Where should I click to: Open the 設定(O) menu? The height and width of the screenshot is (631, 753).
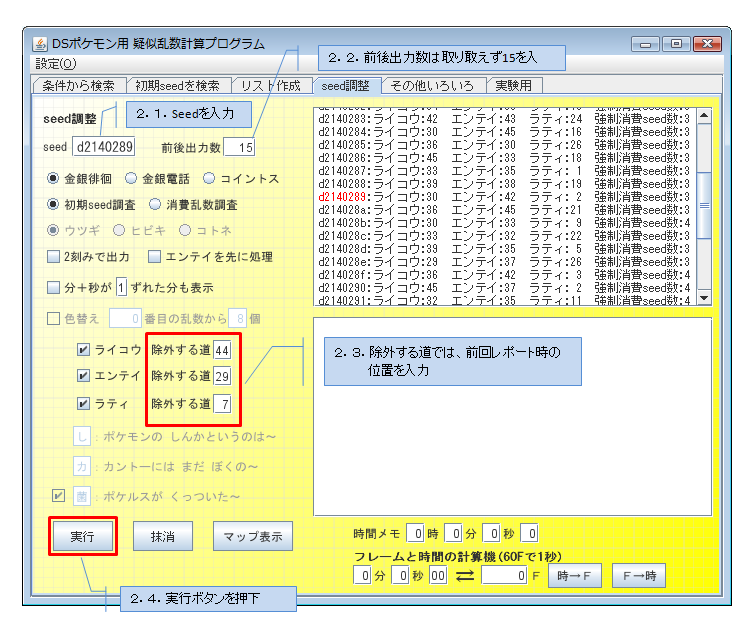(56, 64)
